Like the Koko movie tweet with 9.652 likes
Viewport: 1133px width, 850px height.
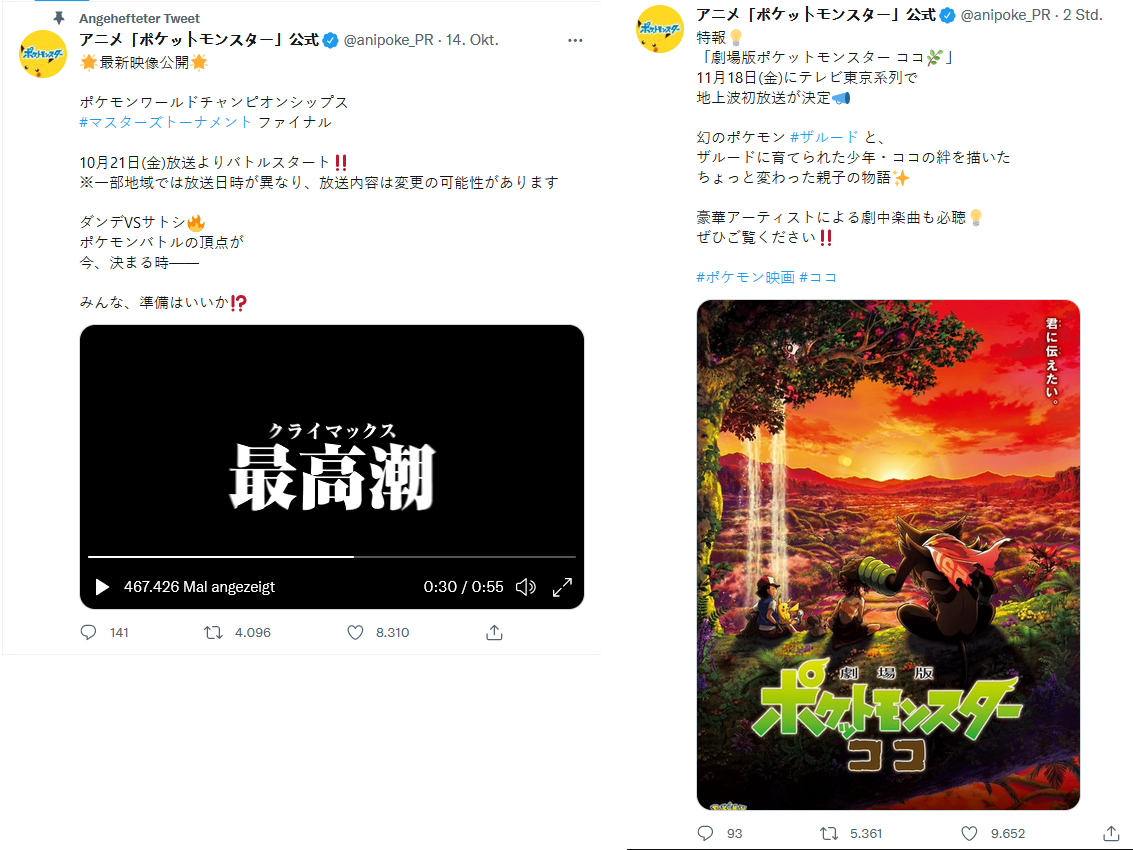(970, 833)
